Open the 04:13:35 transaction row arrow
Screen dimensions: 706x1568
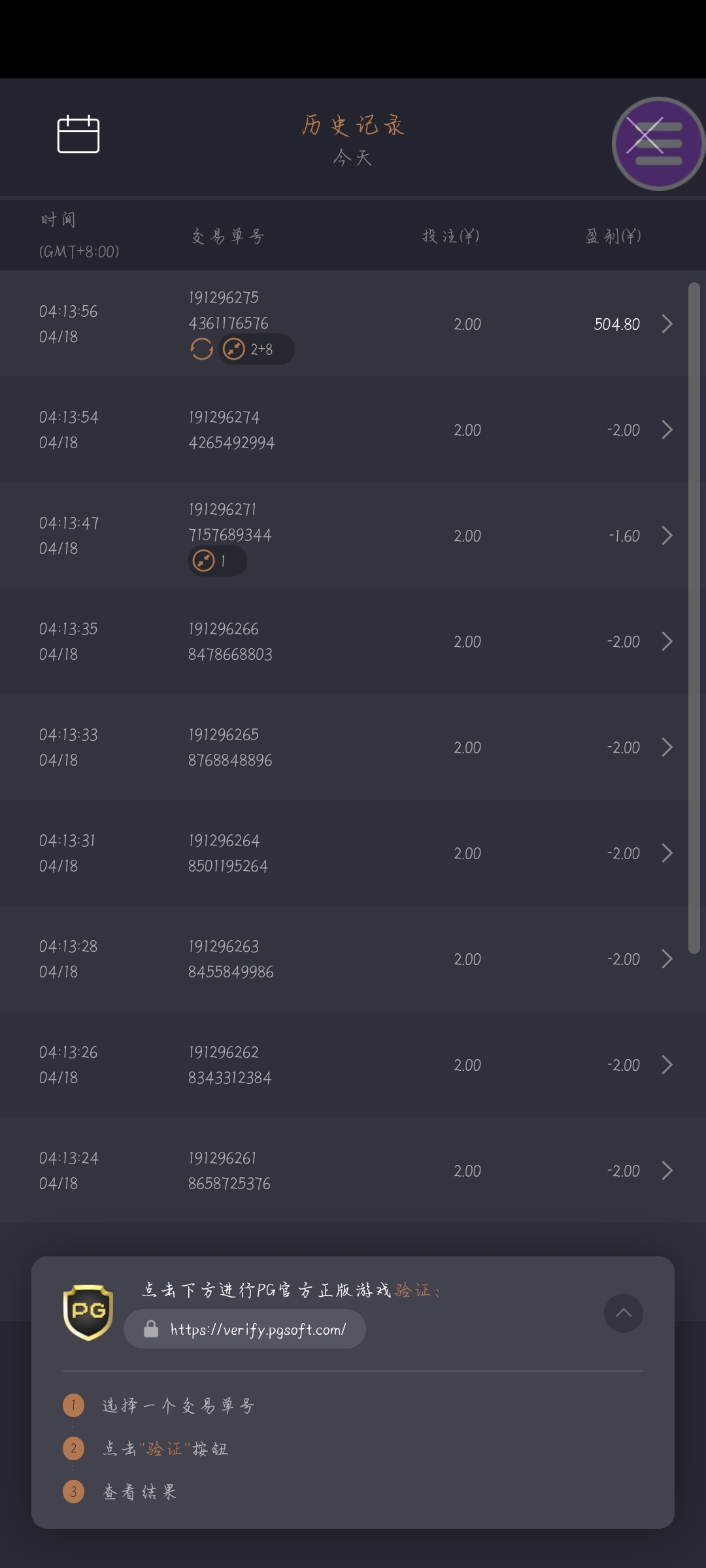pos(667,642)
